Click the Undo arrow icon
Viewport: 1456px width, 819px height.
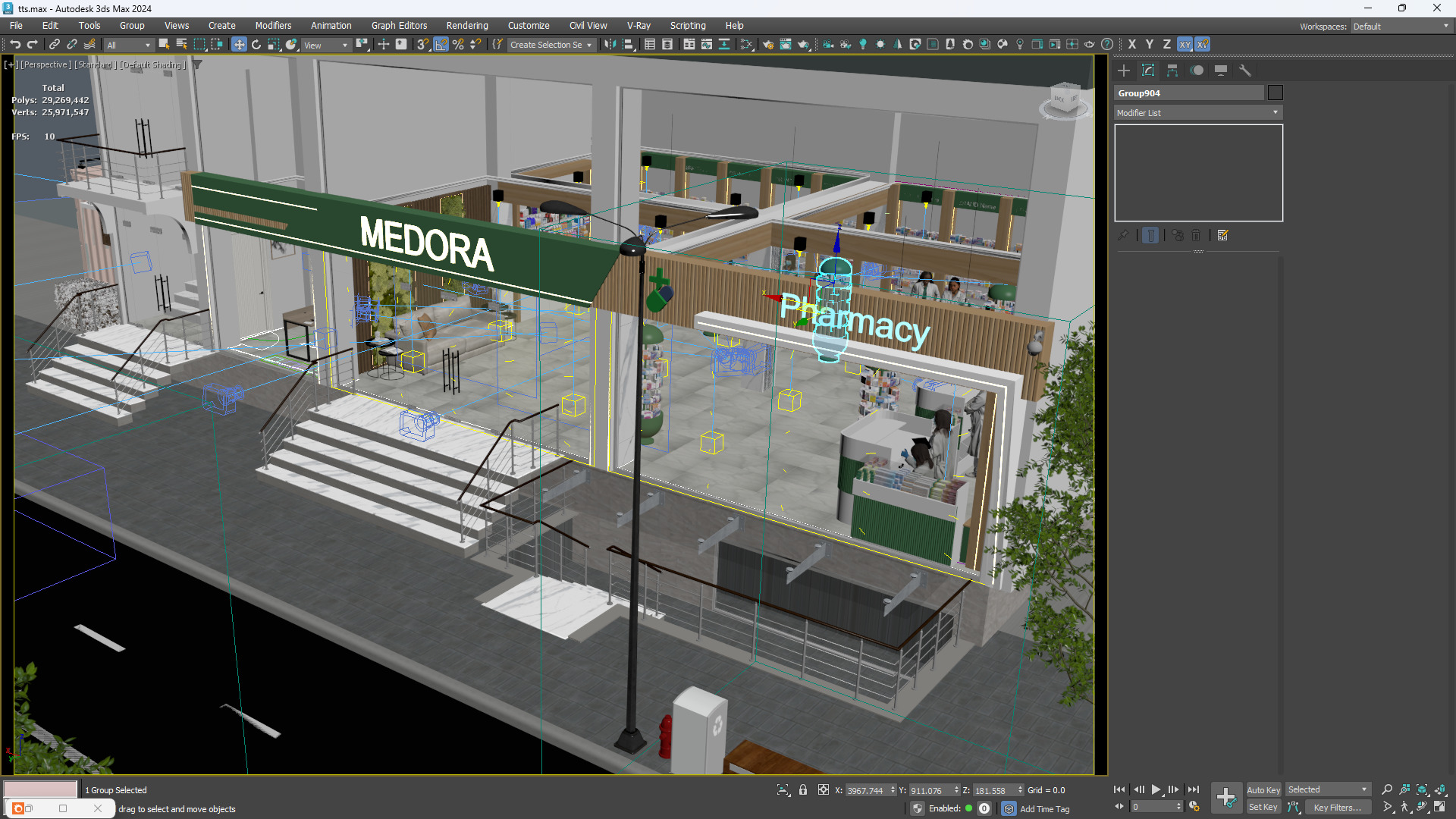[15, 45]
